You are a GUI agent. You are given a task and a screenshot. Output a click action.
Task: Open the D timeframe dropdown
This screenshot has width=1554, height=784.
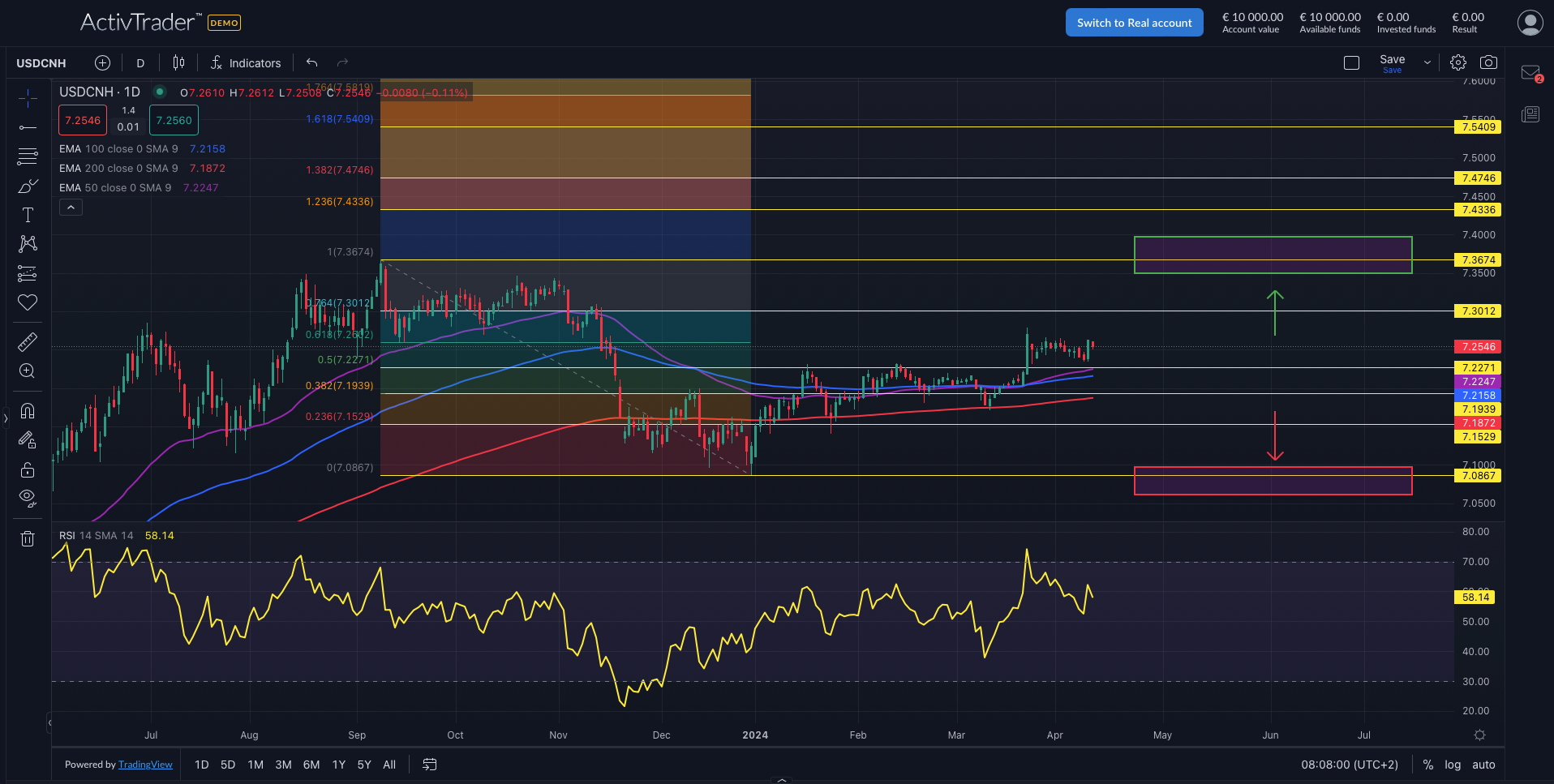pos(140,62)
